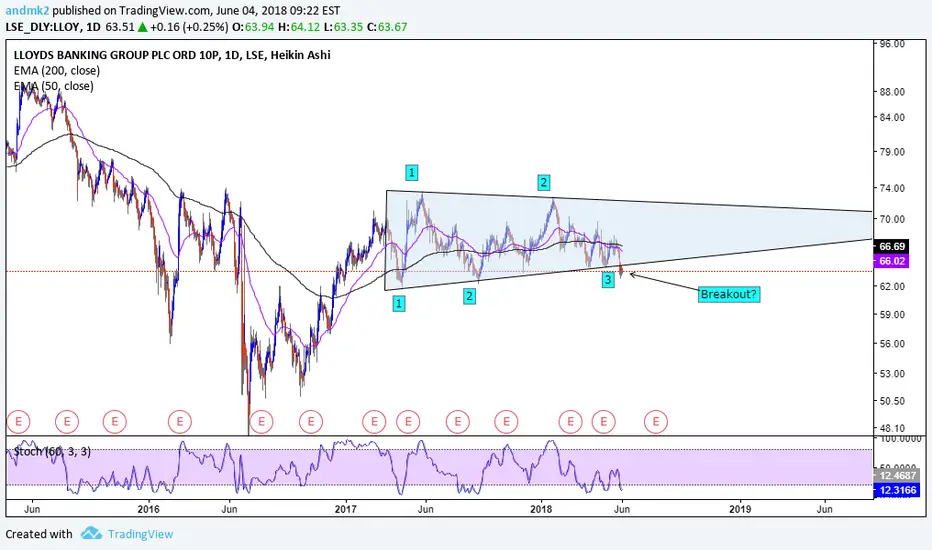
Task: Select the label 2 below the lower trendline
Action: 470,296
